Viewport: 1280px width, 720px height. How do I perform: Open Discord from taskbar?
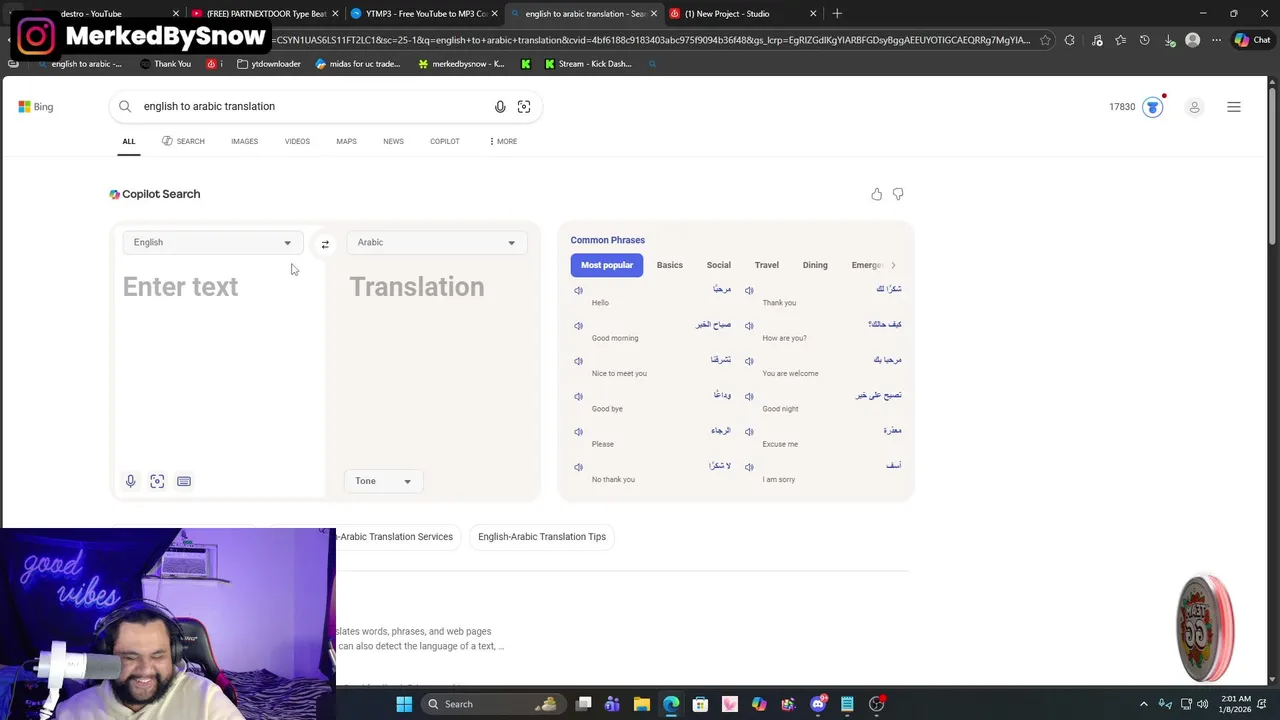tap(818, 704)
